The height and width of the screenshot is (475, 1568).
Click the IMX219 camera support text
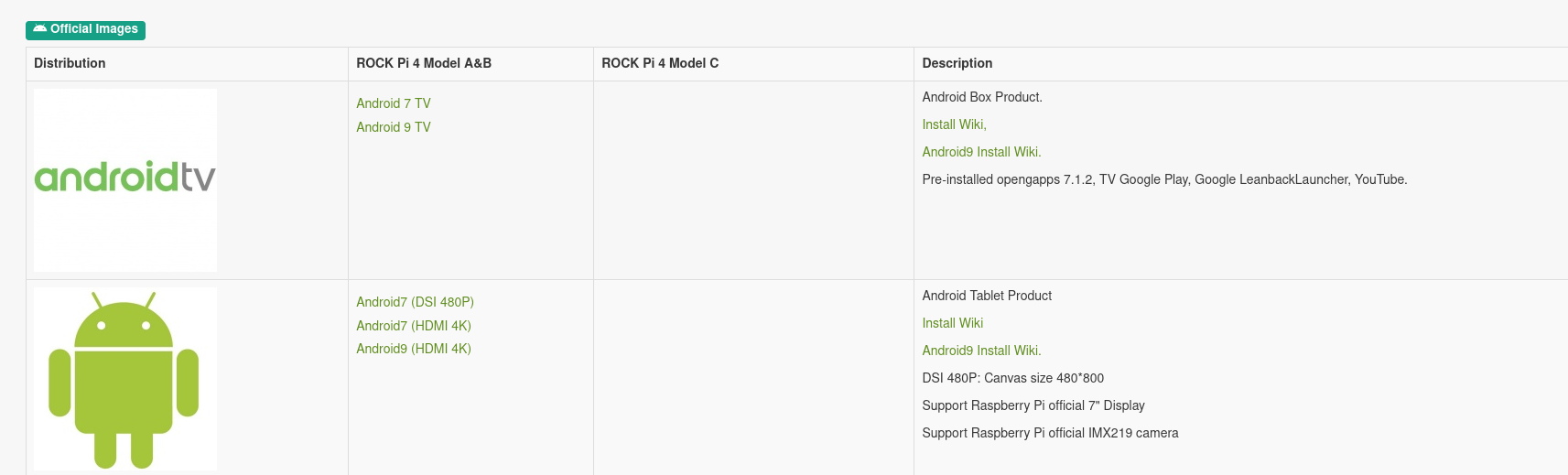(1050, 433)
